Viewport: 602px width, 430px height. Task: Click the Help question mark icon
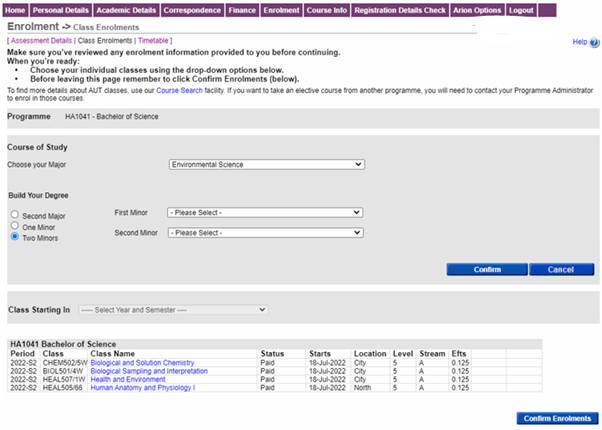593,42
